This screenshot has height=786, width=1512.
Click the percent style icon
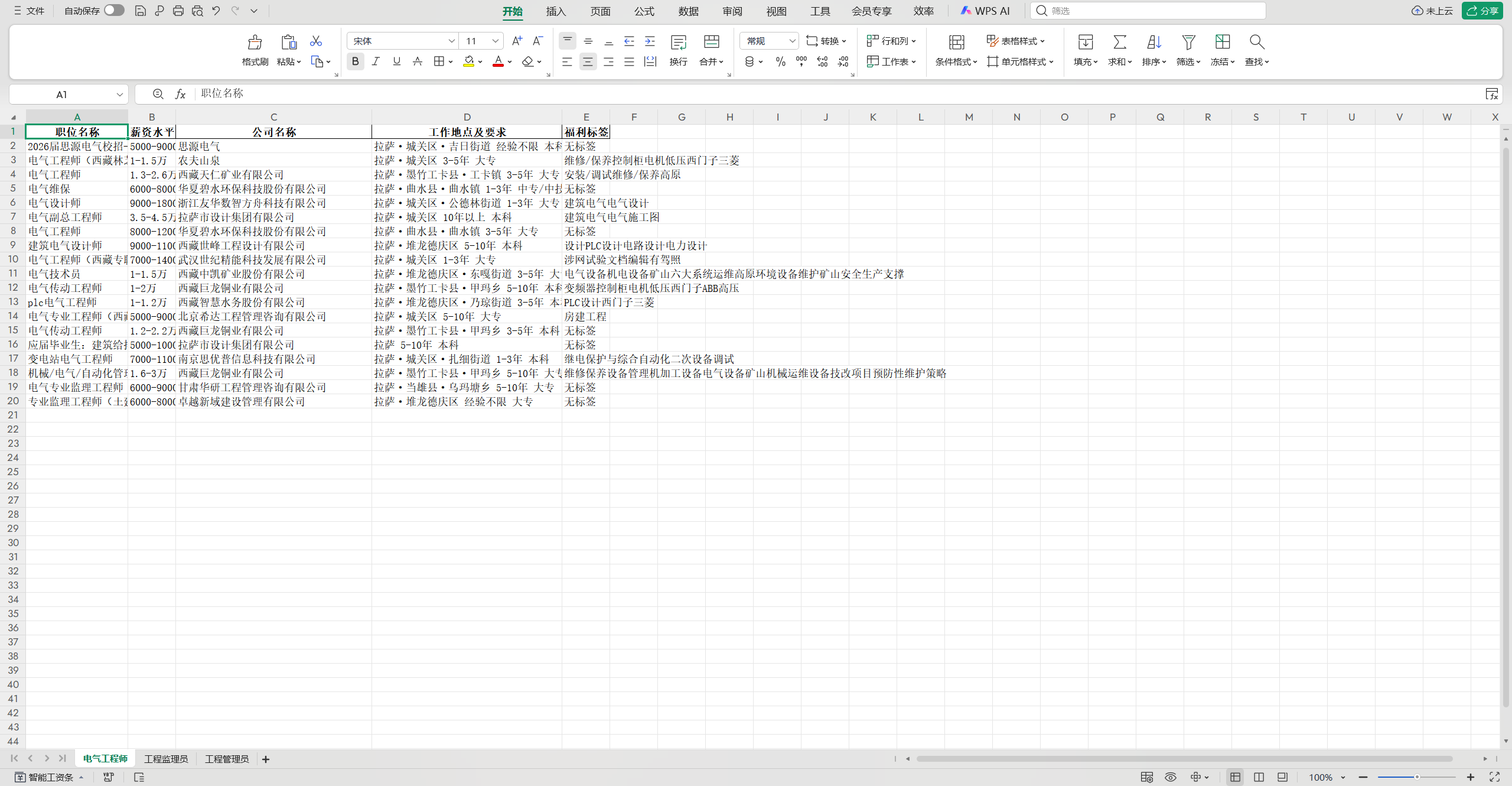pos(780,61)
